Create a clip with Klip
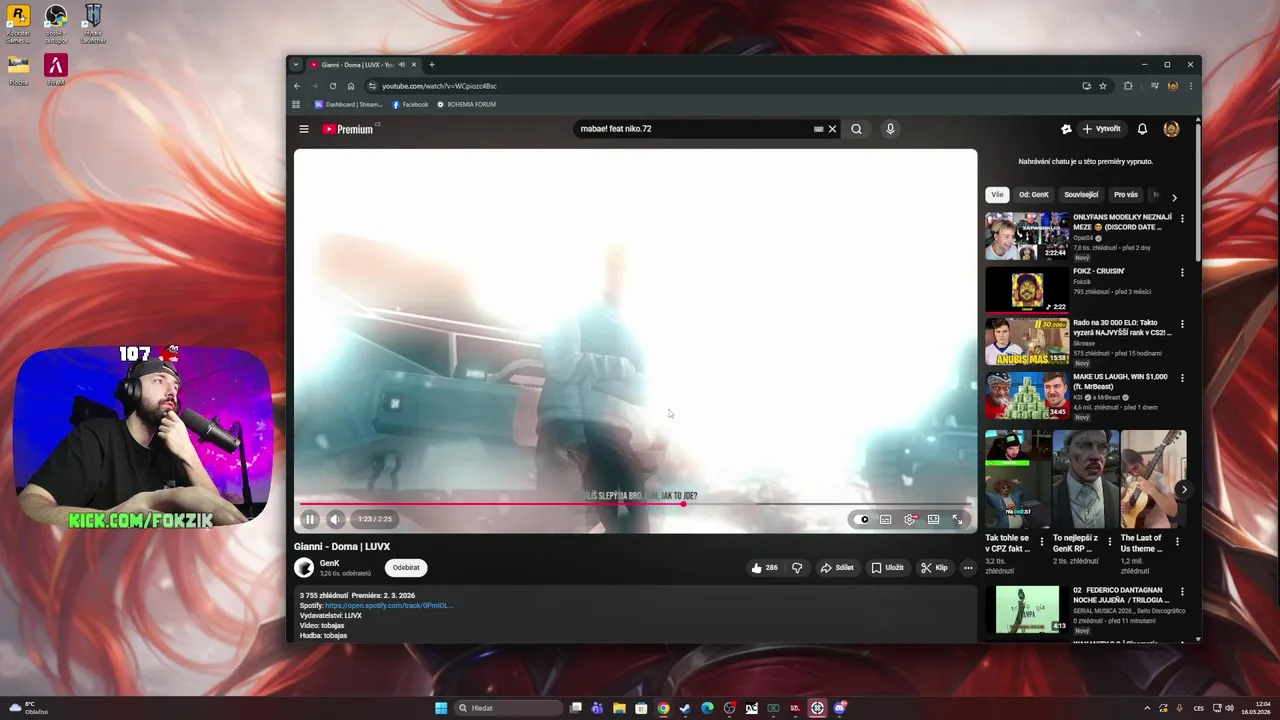This screenshot has width=1280, height=720. click(x=934, y=568)
